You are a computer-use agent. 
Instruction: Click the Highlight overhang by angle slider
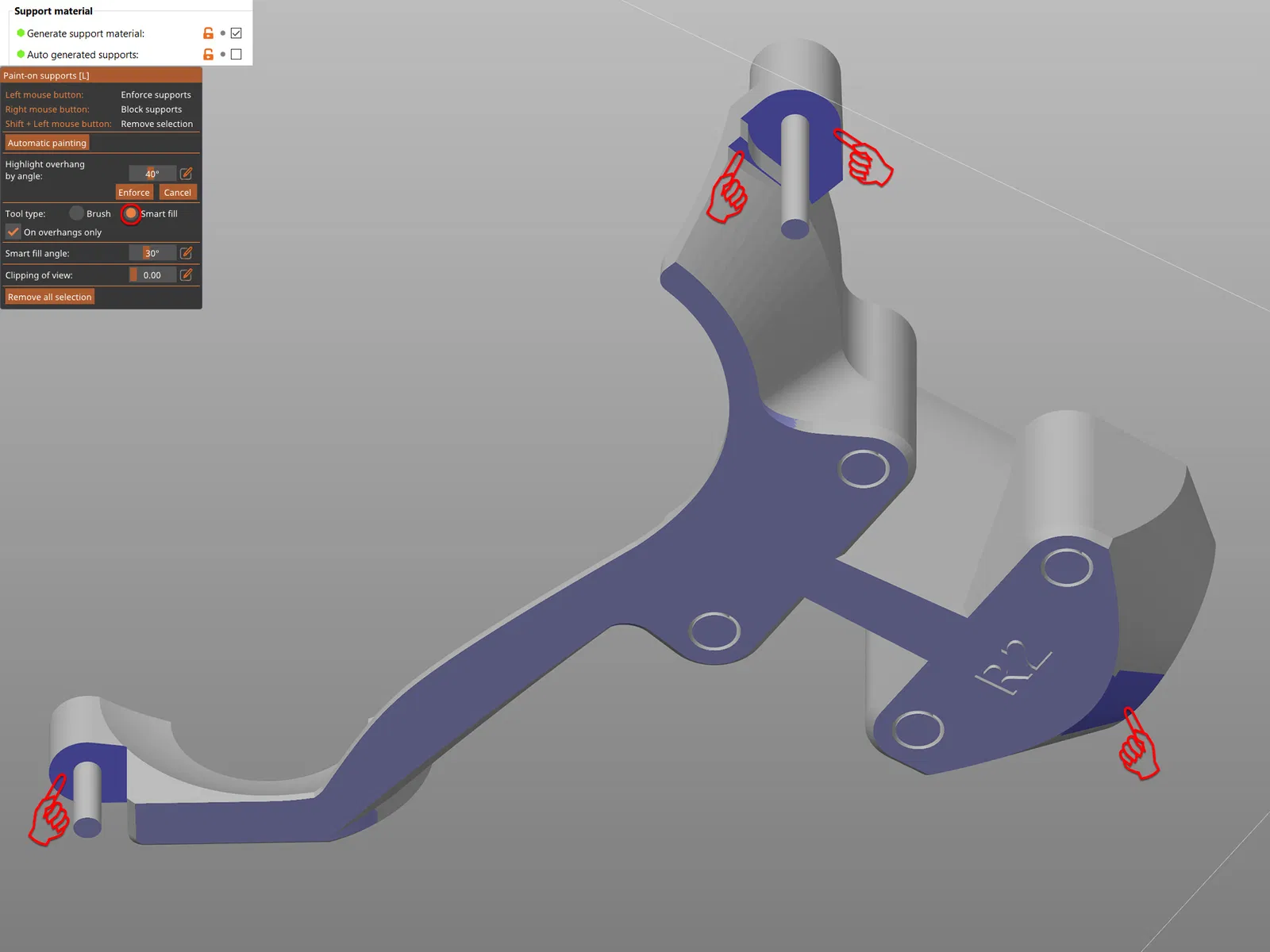[152, 174]
